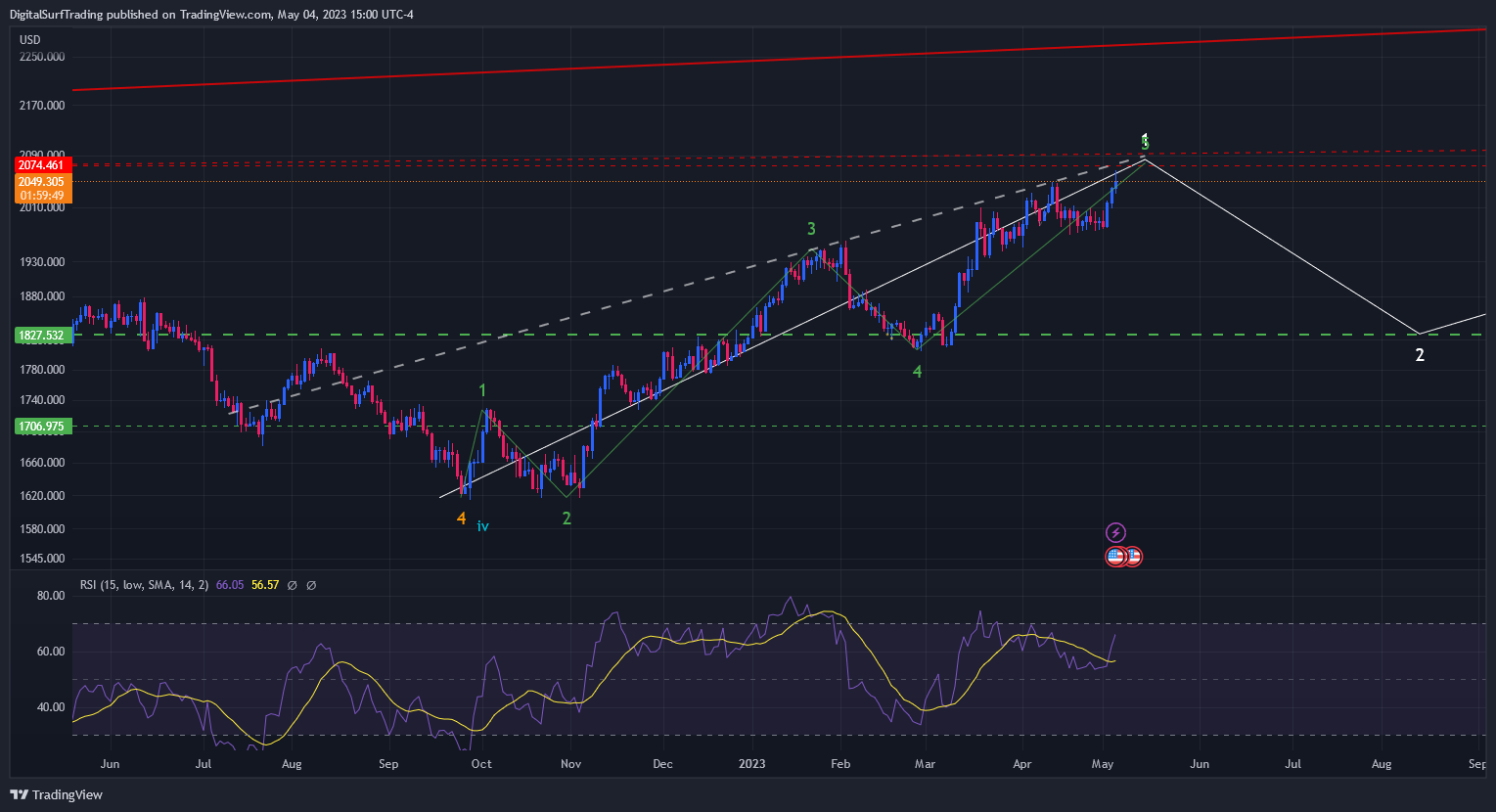Select the green wave 1 label
Viewport: 1496px width, 812px height.
[x=482, y=391]
